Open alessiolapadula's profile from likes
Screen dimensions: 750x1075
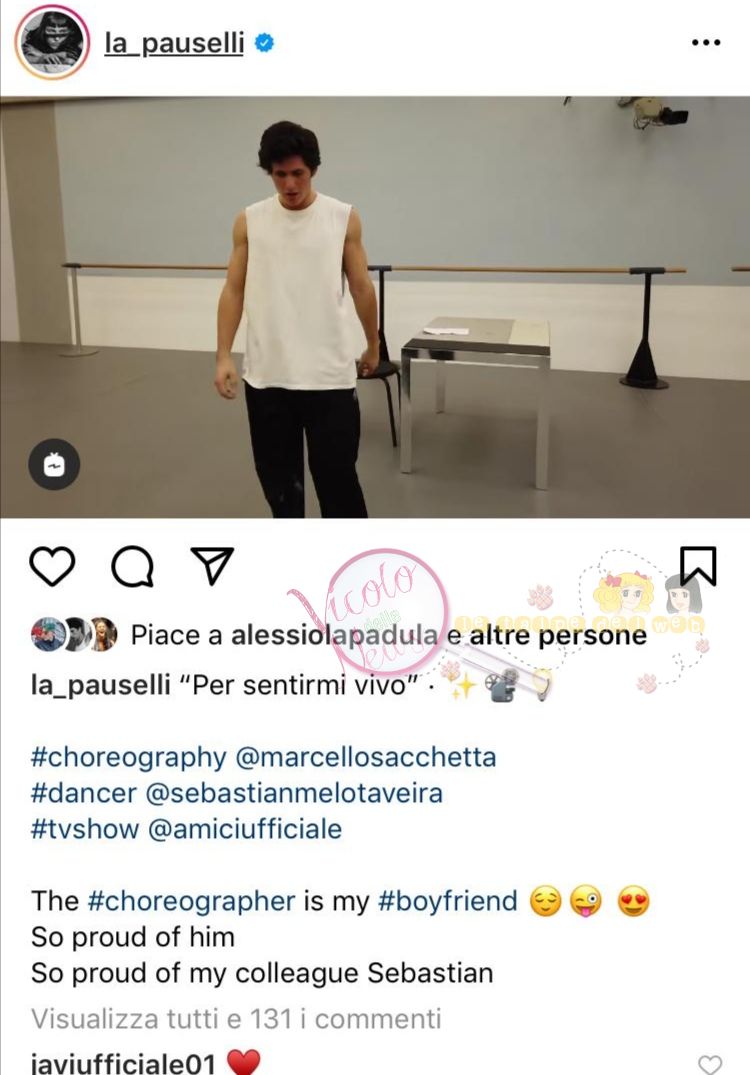(334, 635)
